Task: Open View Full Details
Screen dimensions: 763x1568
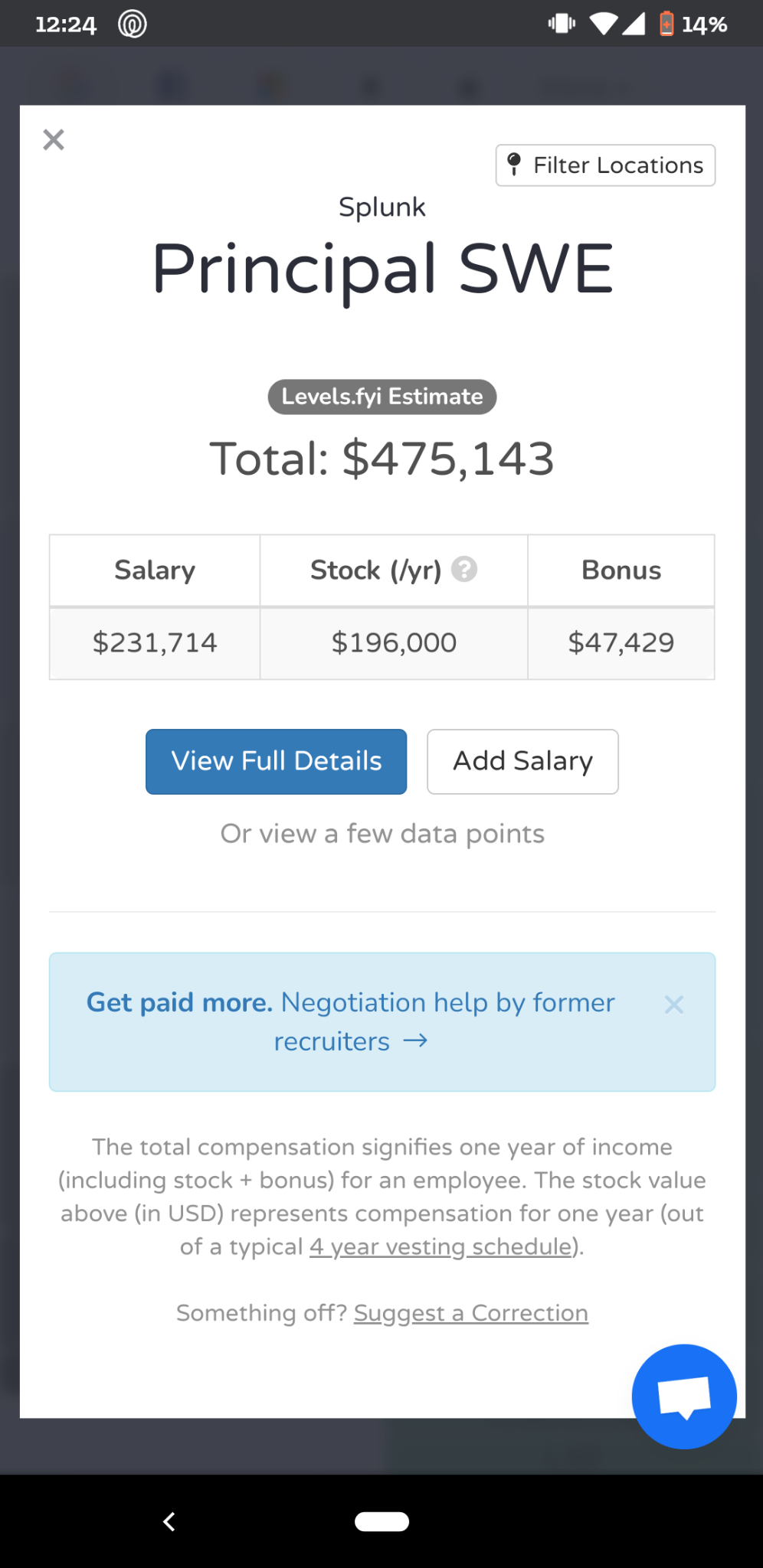Action: (x=277, y=762)
